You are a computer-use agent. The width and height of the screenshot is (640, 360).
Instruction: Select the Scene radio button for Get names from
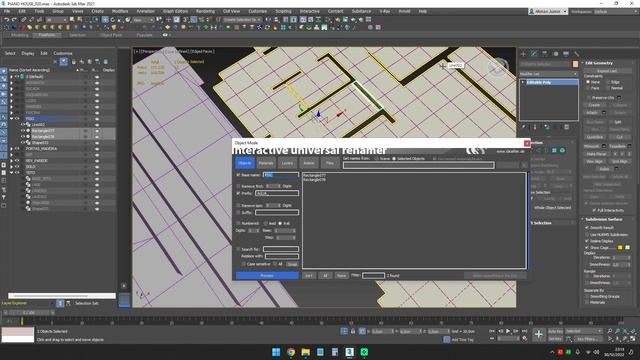pyautogui.click(x=377, y=158)
